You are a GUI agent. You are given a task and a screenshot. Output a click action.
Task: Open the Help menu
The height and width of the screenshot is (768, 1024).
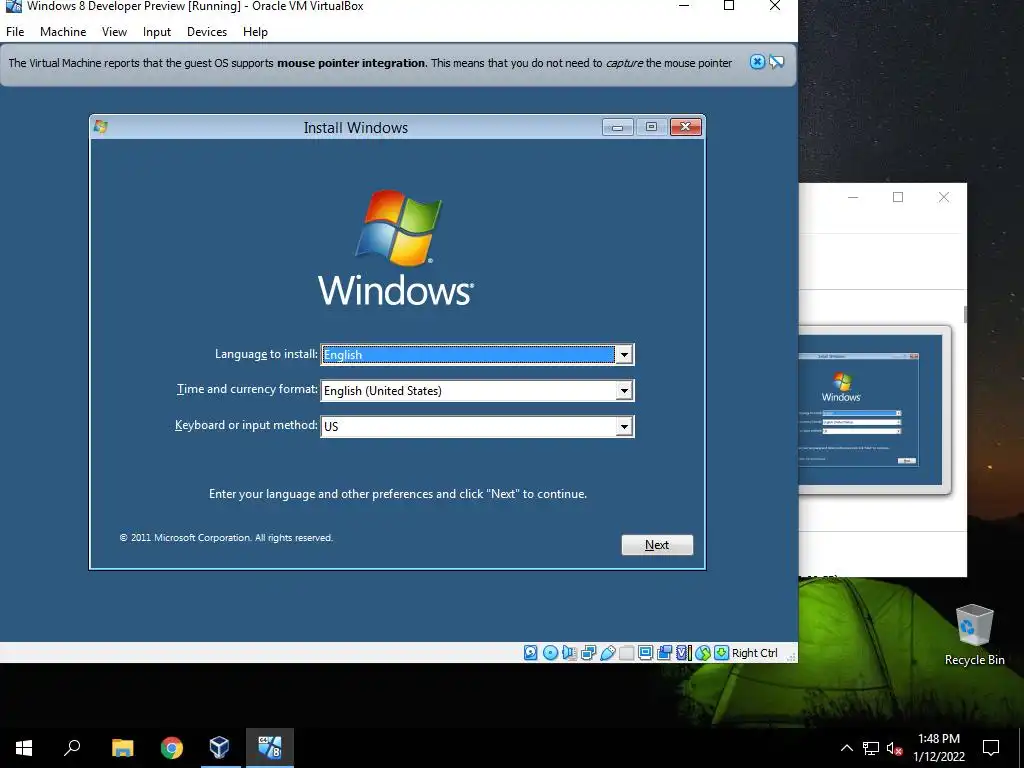coord(255,31)
